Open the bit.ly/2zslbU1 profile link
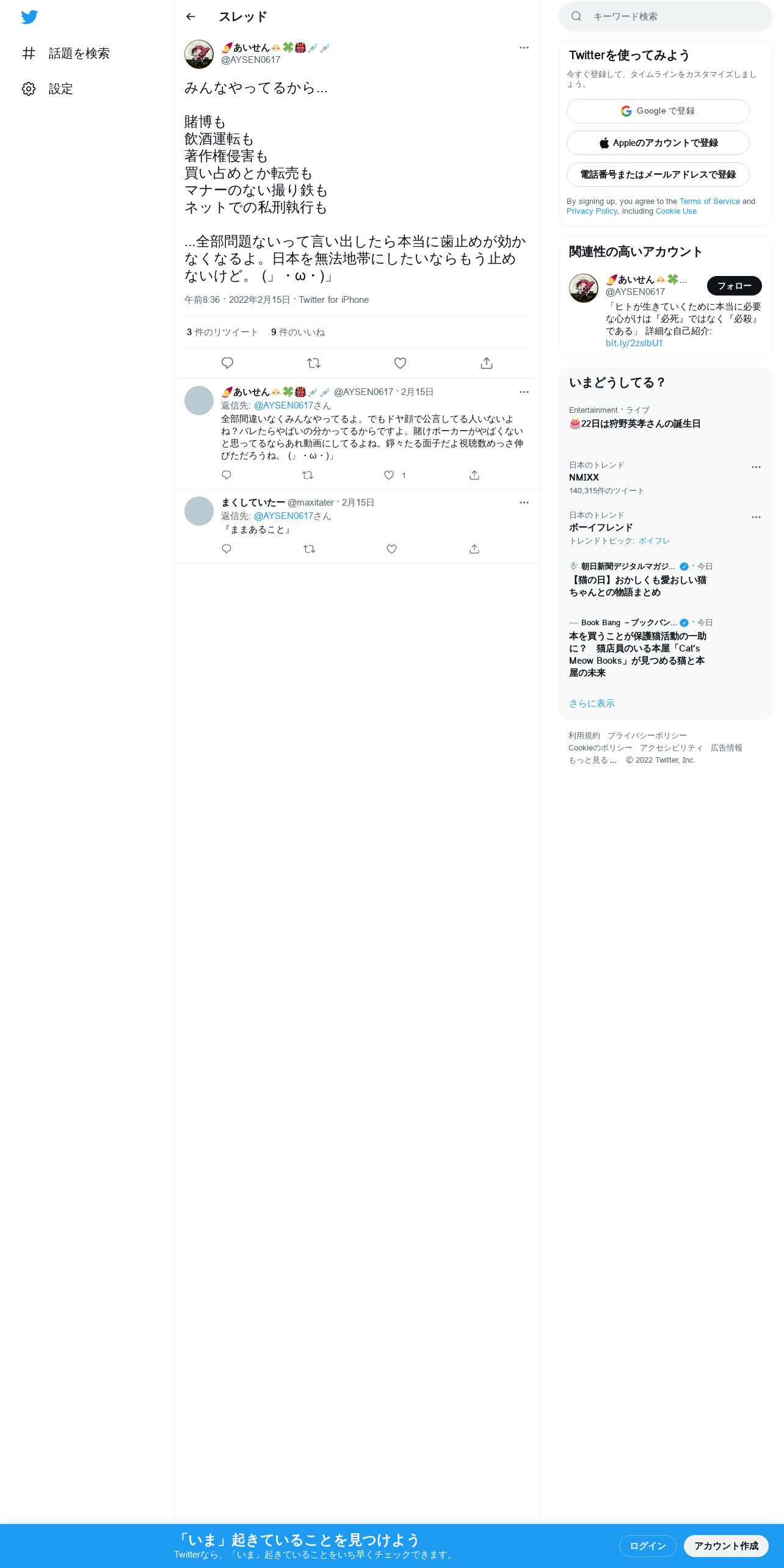Image resolution: width=784 pixels, height=1568 pixels. (634, 343)
